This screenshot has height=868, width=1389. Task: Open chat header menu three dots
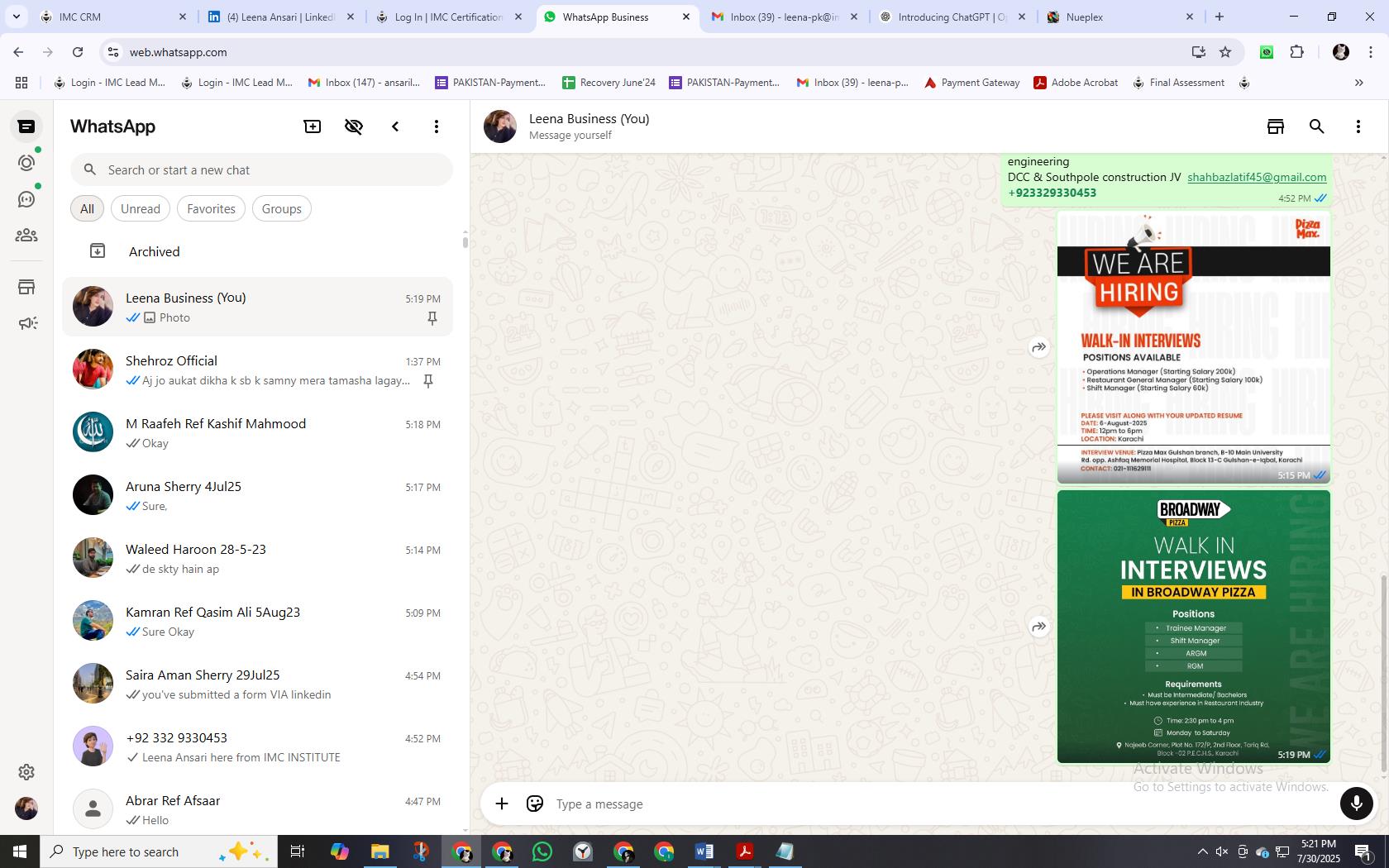point(1358,126)
